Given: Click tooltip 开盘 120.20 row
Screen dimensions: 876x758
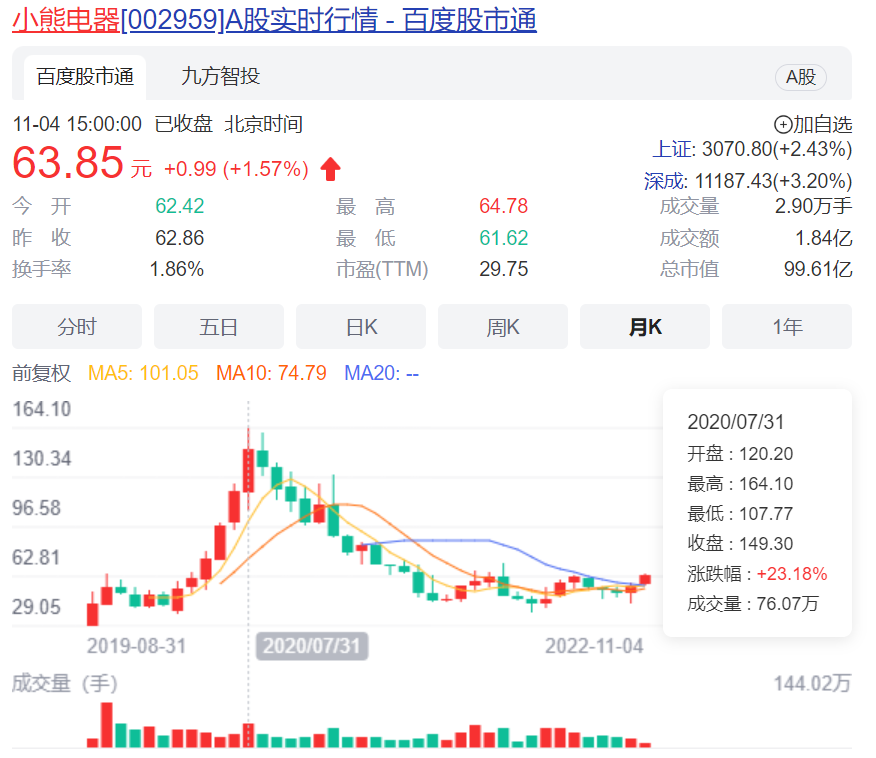Looking at the screenshot, I should [x=740, y=454].
